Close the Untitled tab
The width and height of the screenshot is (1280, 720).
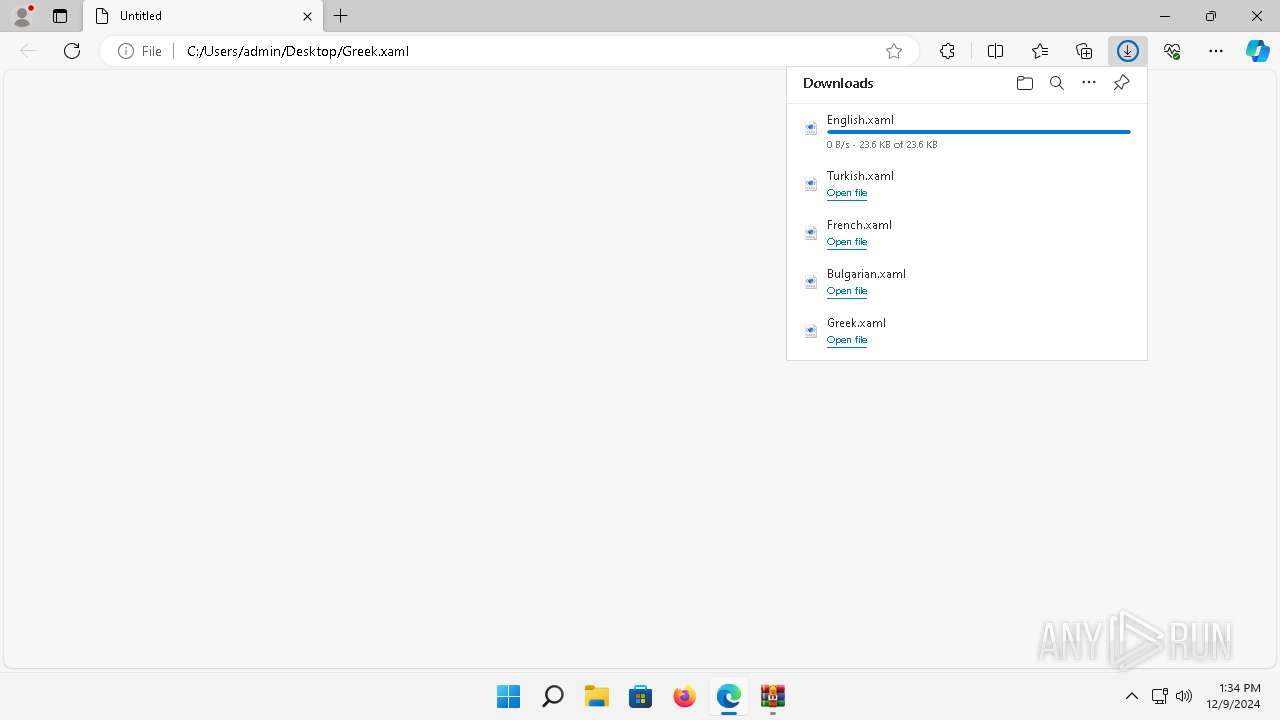307,16
